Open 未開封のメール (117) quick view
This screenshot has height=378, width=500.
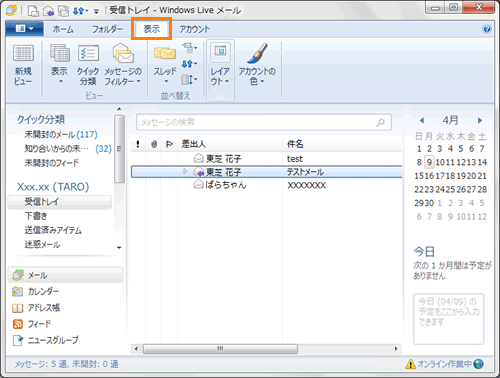(61, 134)
